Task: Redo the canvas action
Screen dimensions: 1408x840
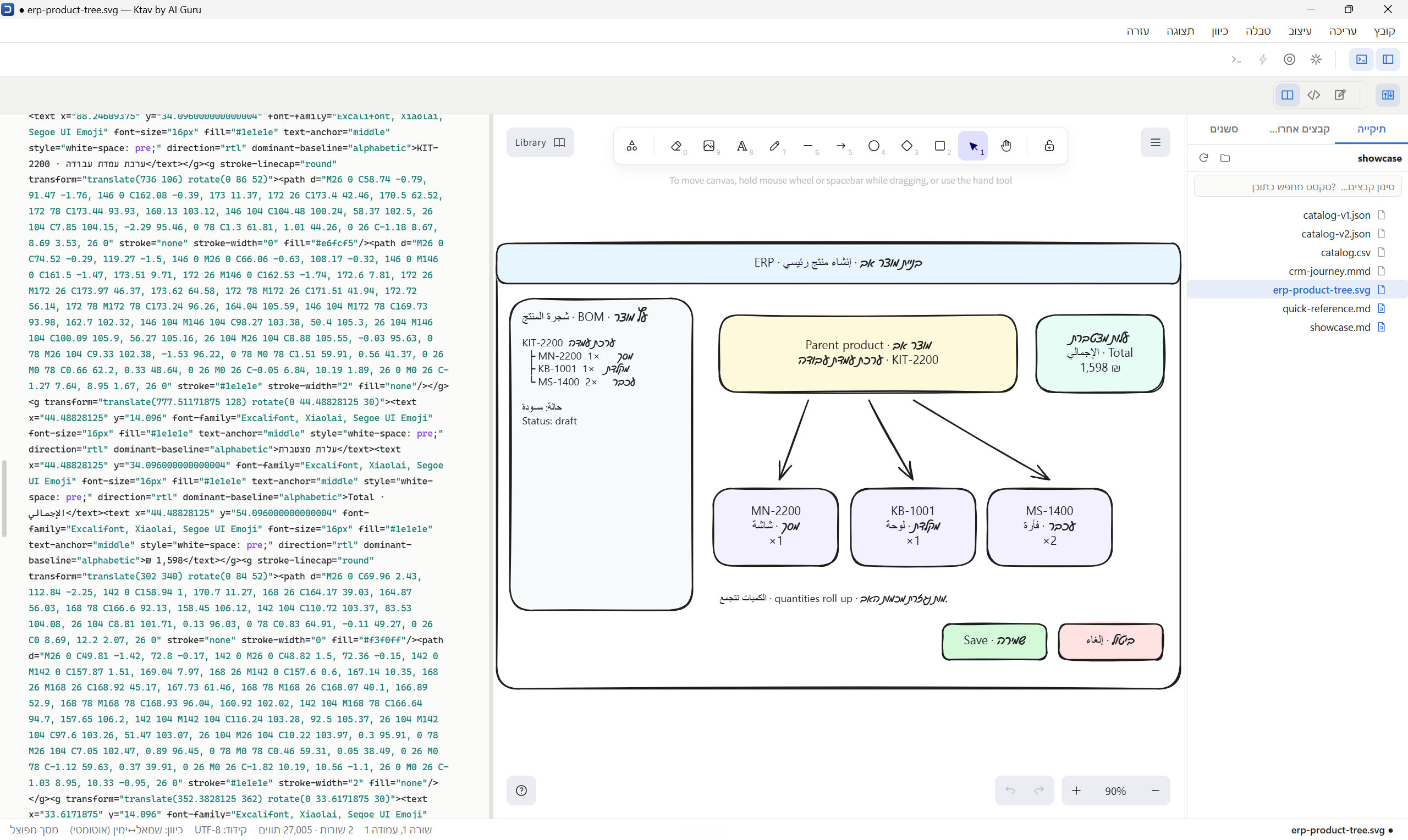Action: pyautogui.click(x=1039, y=790)
